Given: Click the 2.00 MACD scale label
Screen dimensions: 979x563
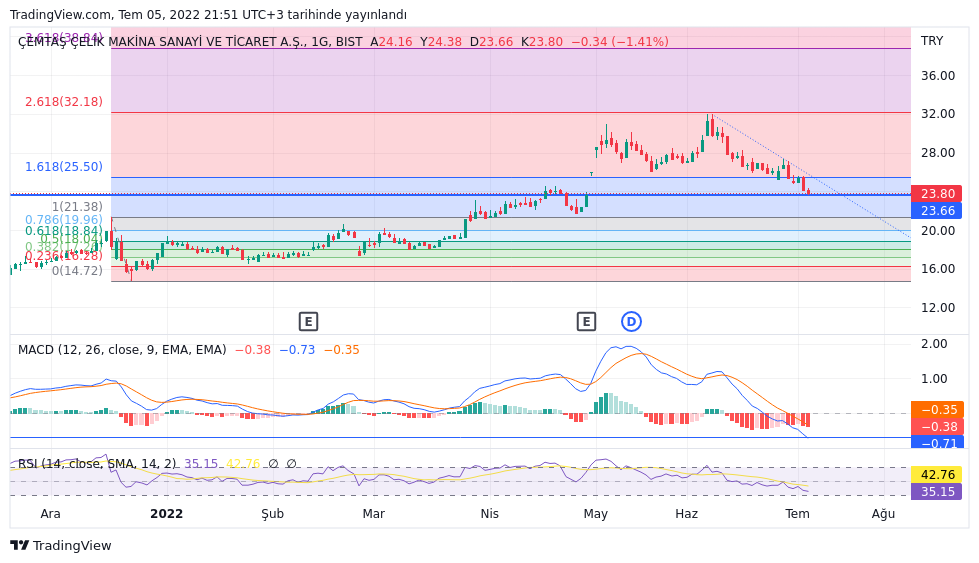Looking at the screenshot, I should click(x=934, y=343).
